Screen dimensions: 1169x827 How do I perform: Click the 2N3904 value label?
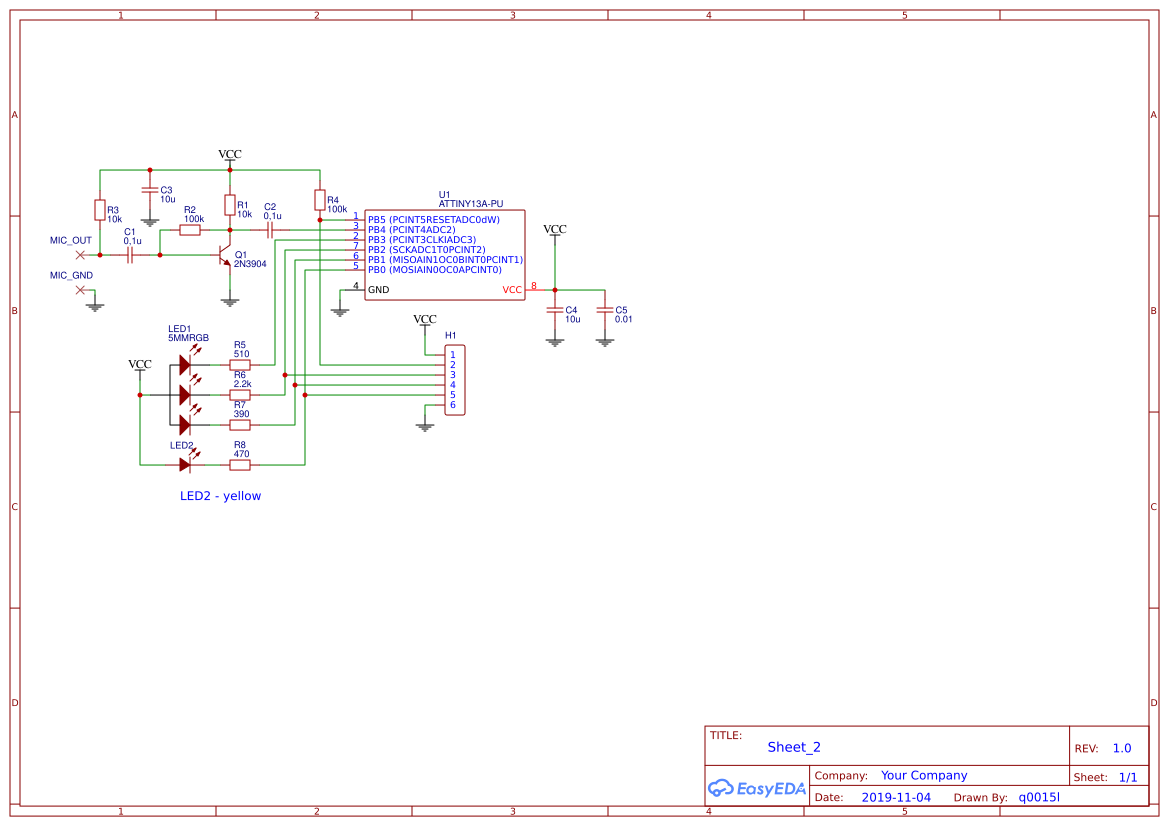click(x=250, y=264)
